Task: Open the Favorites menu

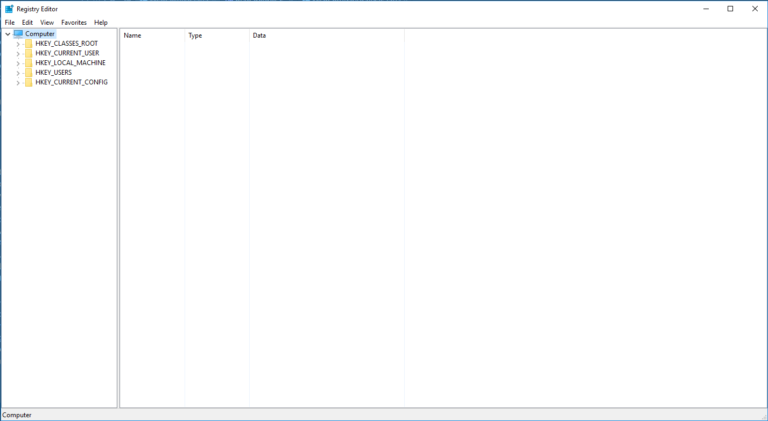Action: coord(74,22)
